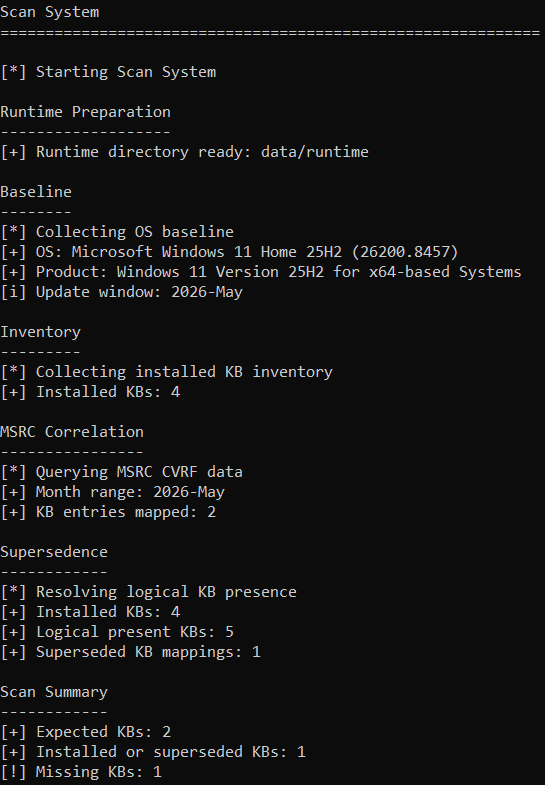
Task: Click 'Installed KBs: 4' under Supersedence
Action: click(x=90, y=612)
